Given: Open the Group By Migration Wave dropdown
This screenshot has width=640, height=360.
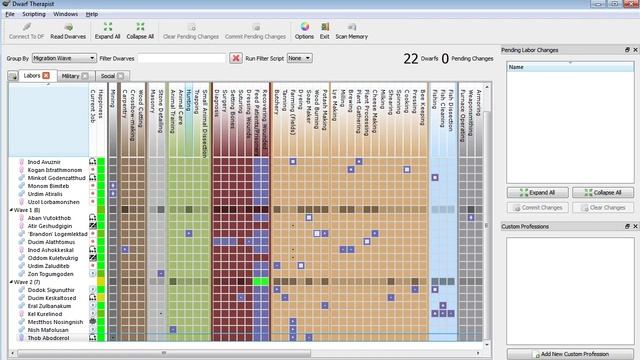Looking at the screenshot, I should pyautogui.click(x=64, y=58).
